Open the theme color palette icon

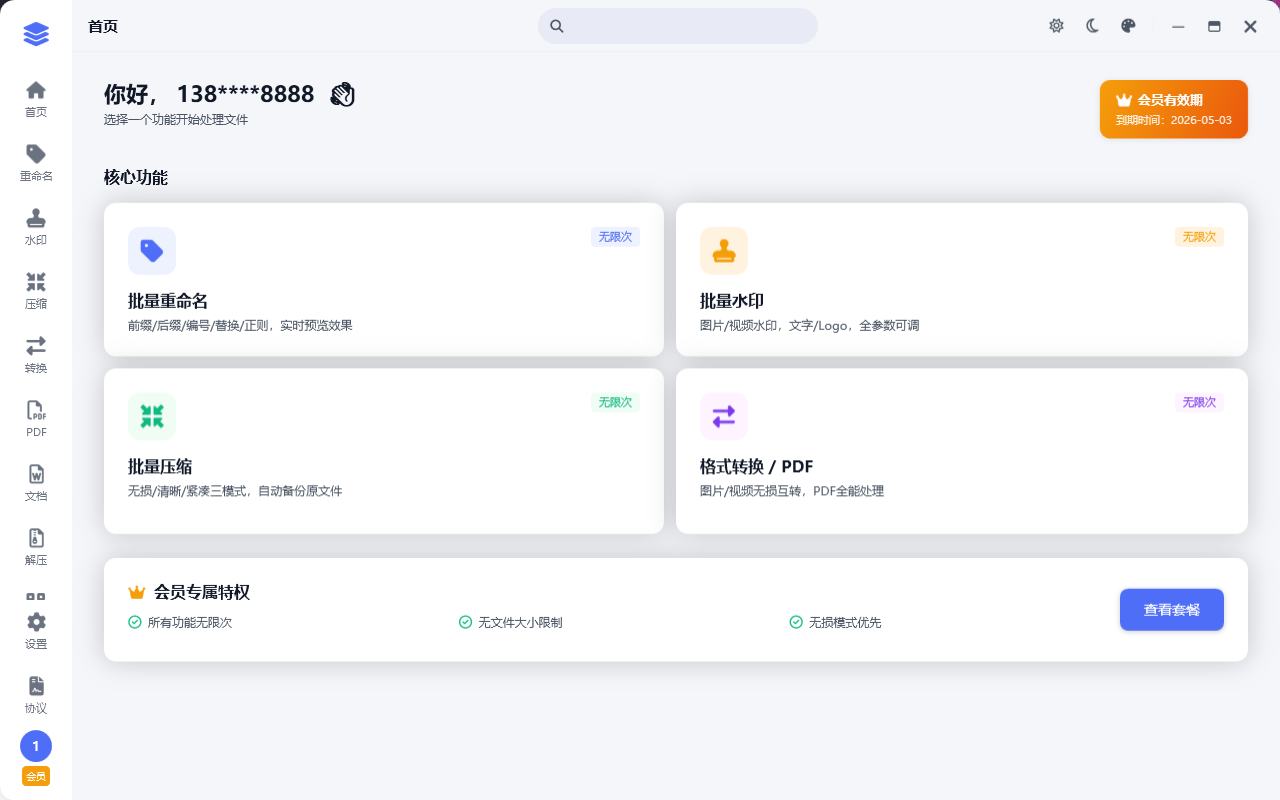[1128, 26]
